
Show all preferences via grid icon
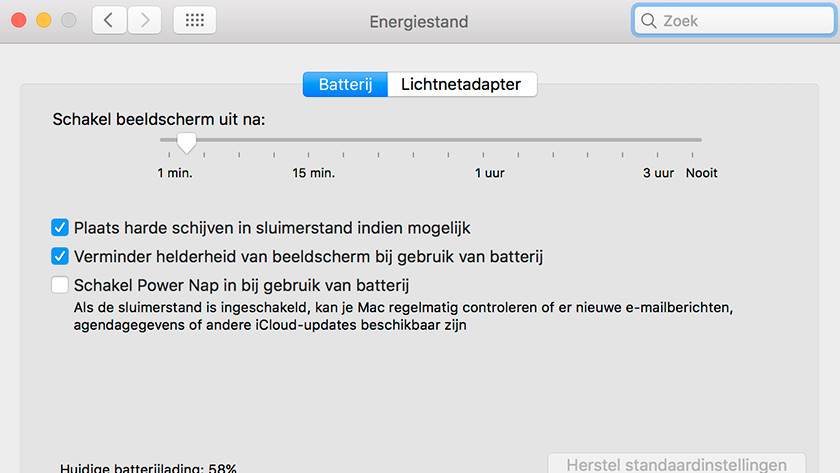[x=194, y=20]
